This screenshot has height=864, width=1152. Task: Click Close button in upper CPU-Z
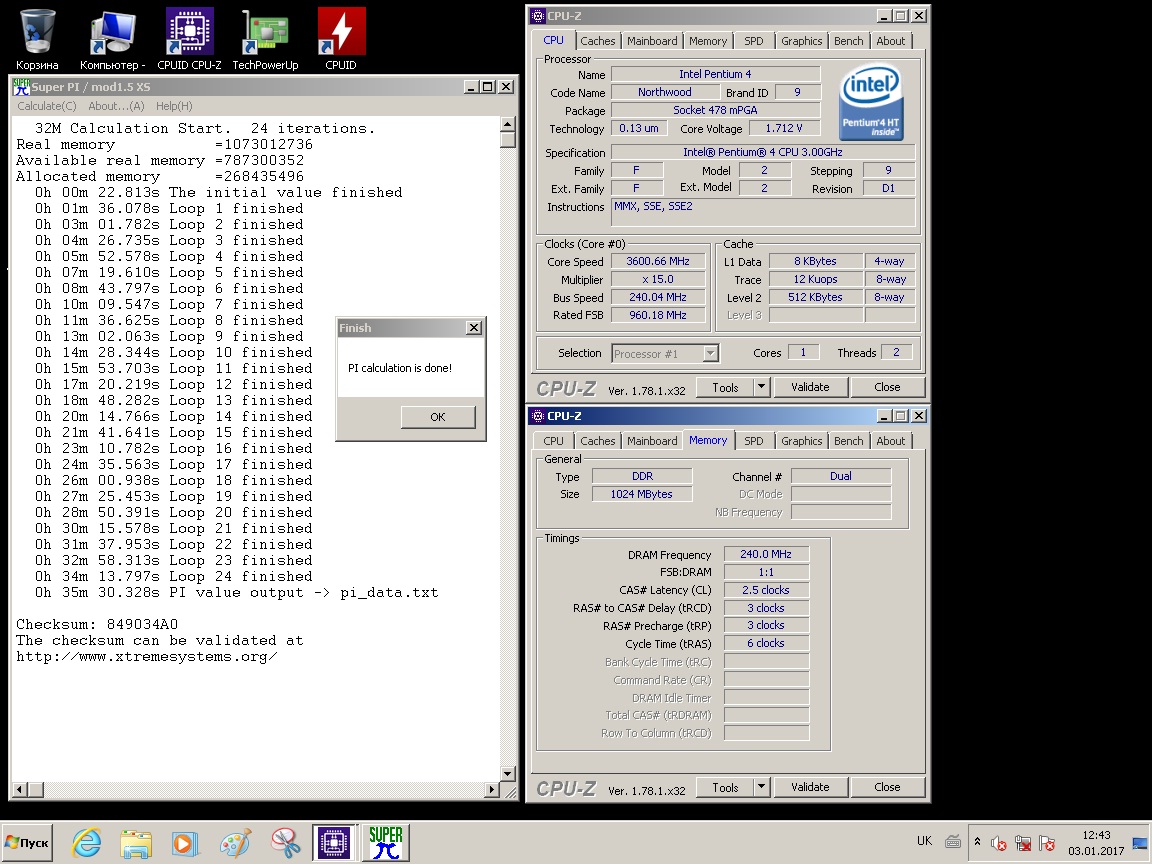887,387
